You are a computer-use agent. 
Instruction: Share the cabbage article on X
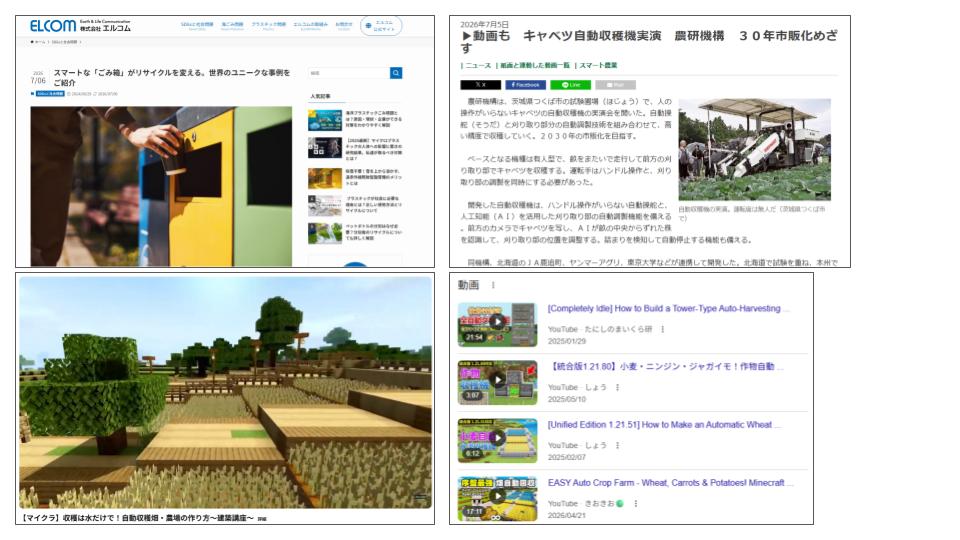(x=481, y=85)
